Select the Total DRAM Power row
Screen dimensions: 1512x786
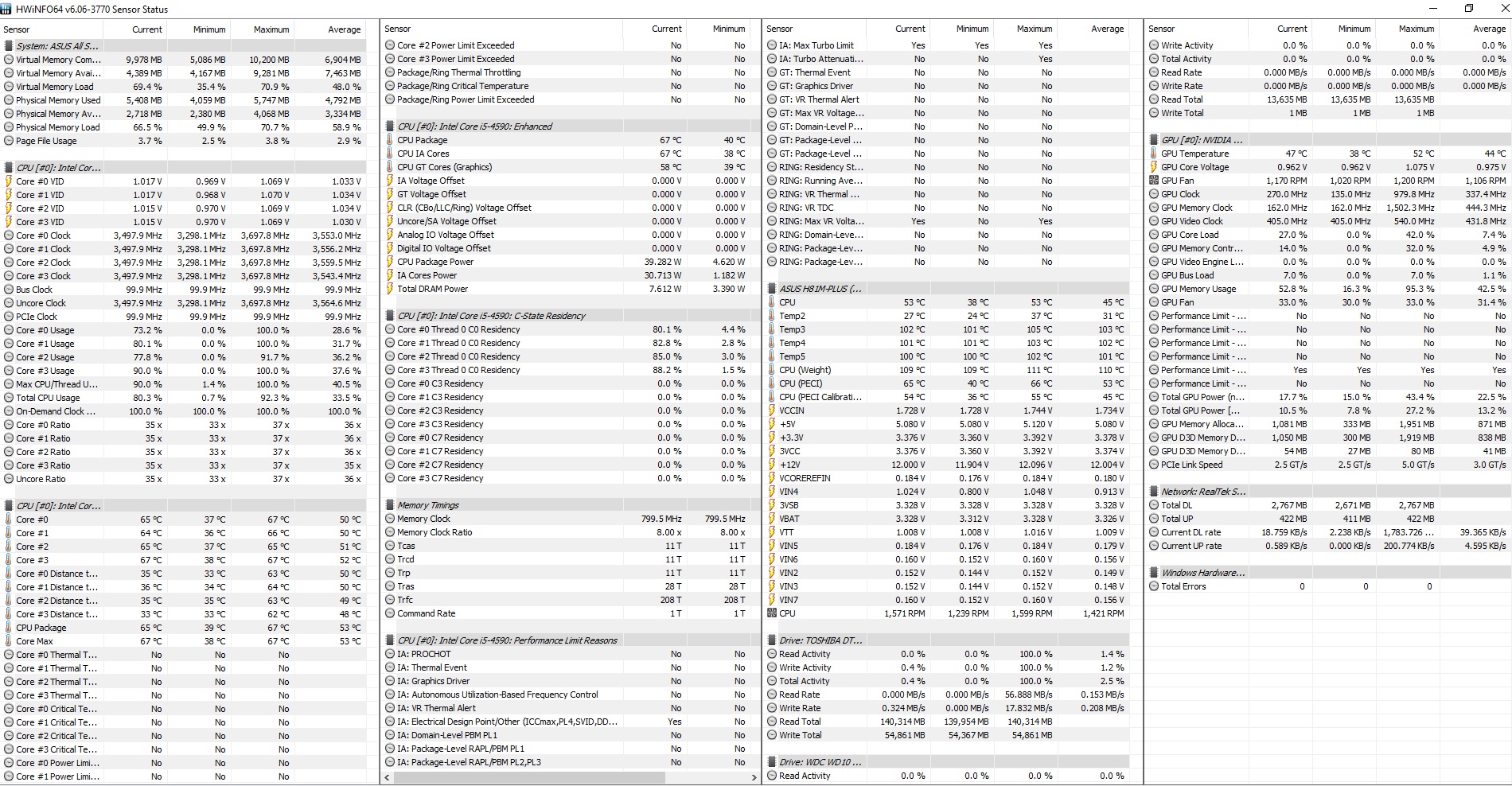(x=569, y=289)
